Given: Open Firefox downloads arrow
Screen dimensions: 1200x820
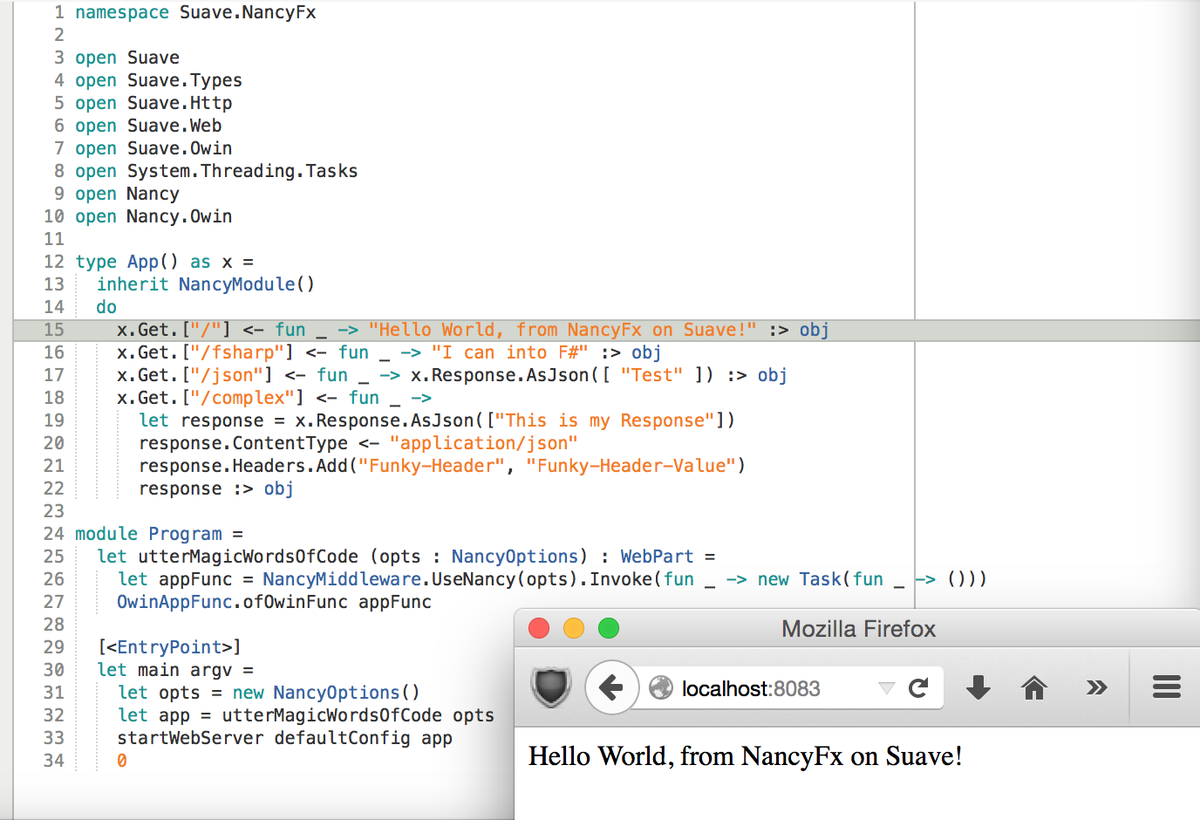Looking at the screenshot, I should tap(979, 687).
